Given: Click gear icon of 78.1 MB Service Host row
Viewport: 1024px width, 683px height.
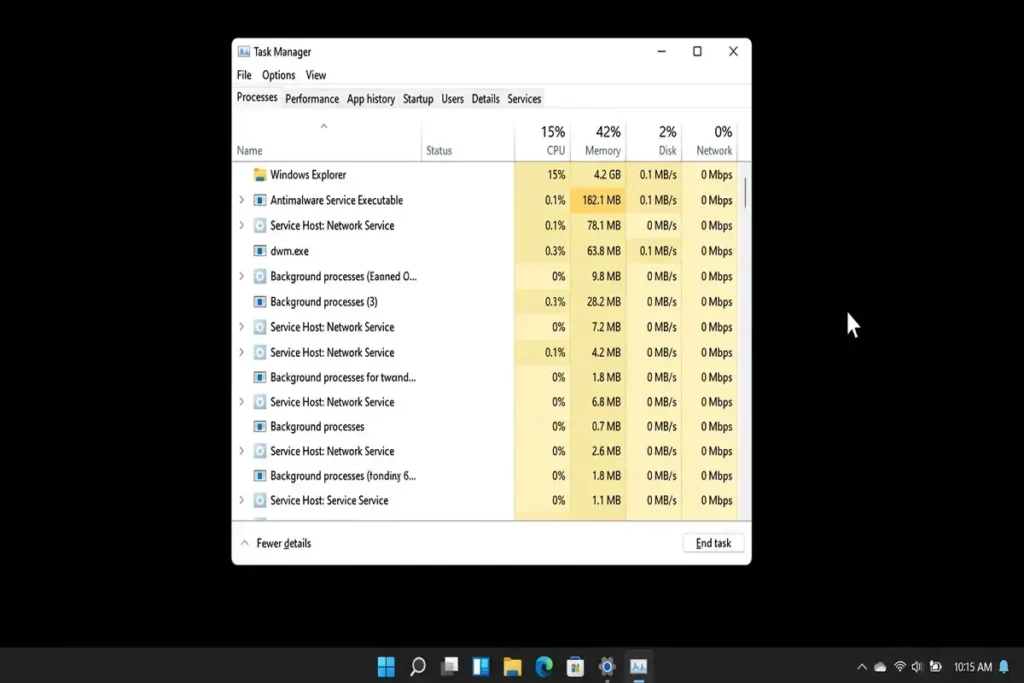Looking at the screenshot, I should (259, 225).
